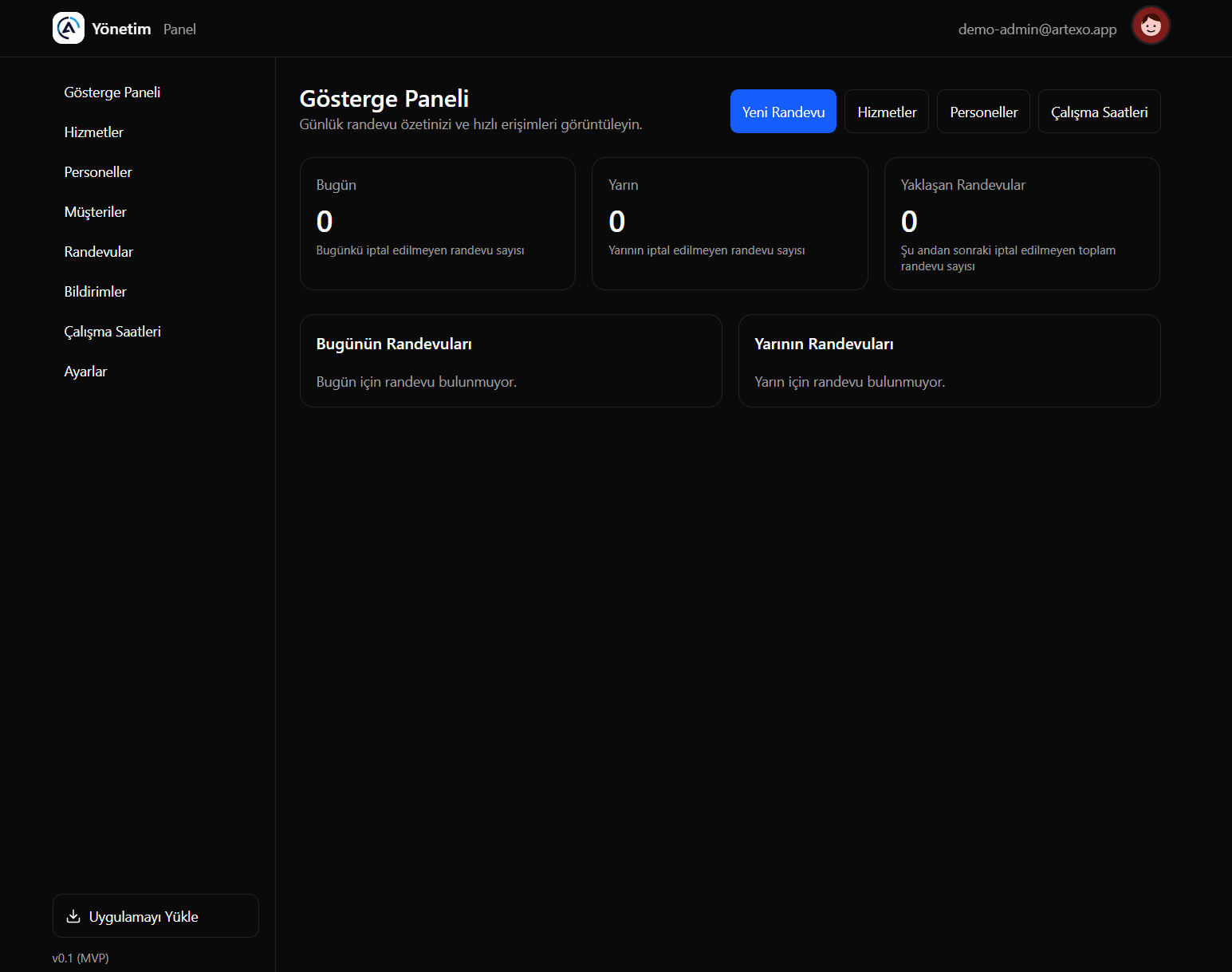This screenshot has height=972, width=1232.
Task: Click the Çalışma Saatleri quick access button
Action: tap(1099, 112)
